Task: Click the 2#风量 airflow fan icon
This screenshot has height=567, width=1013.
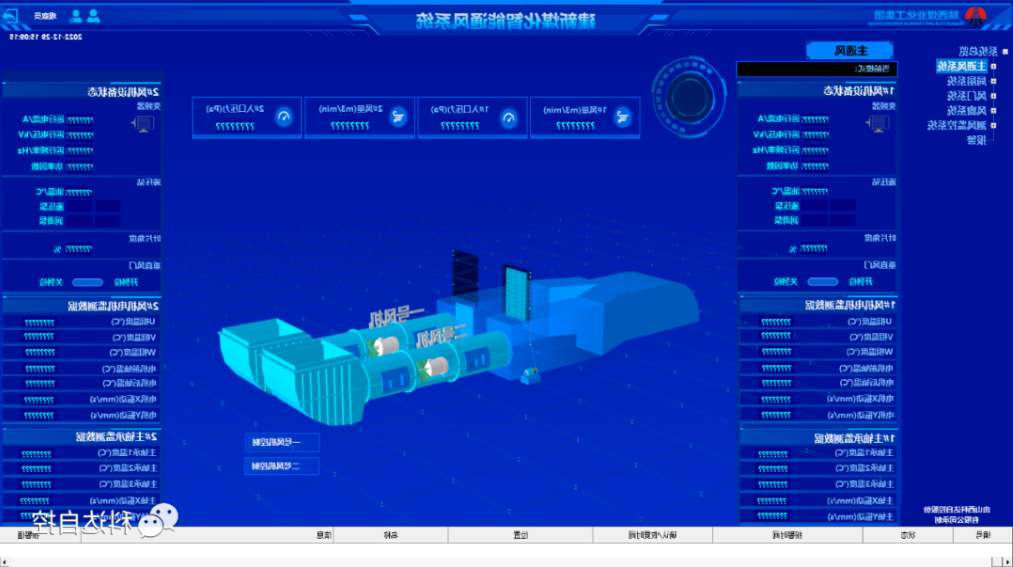Action: click(x=397, y=117)
